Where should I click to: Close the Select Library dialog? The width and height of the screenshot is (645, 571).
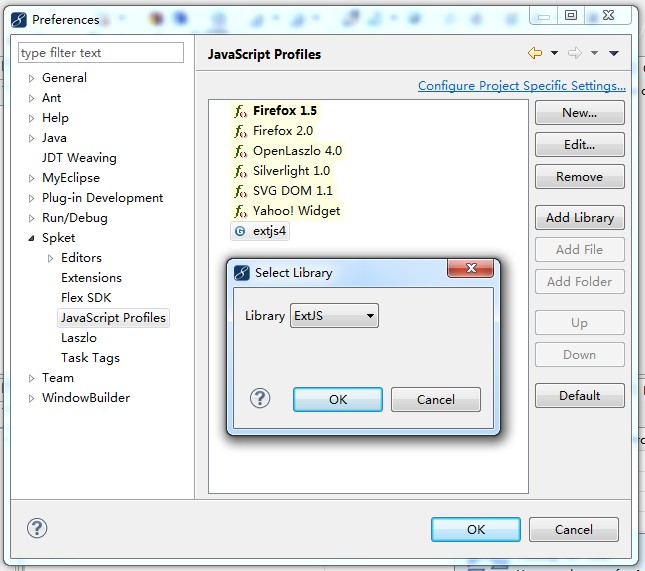point(471,268)
